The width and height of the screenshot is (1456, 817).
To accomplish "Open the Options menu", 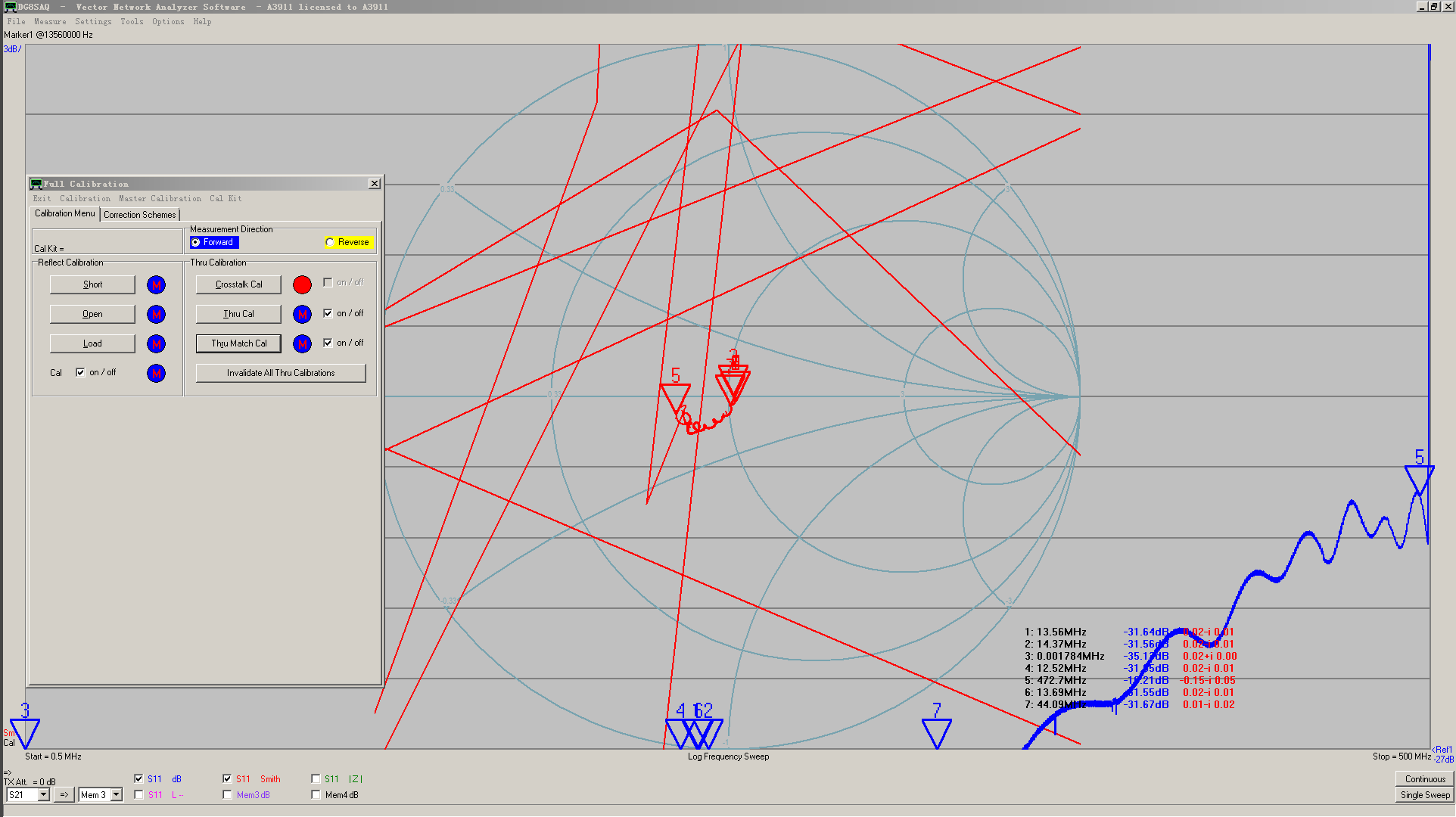I will point(168,21).
